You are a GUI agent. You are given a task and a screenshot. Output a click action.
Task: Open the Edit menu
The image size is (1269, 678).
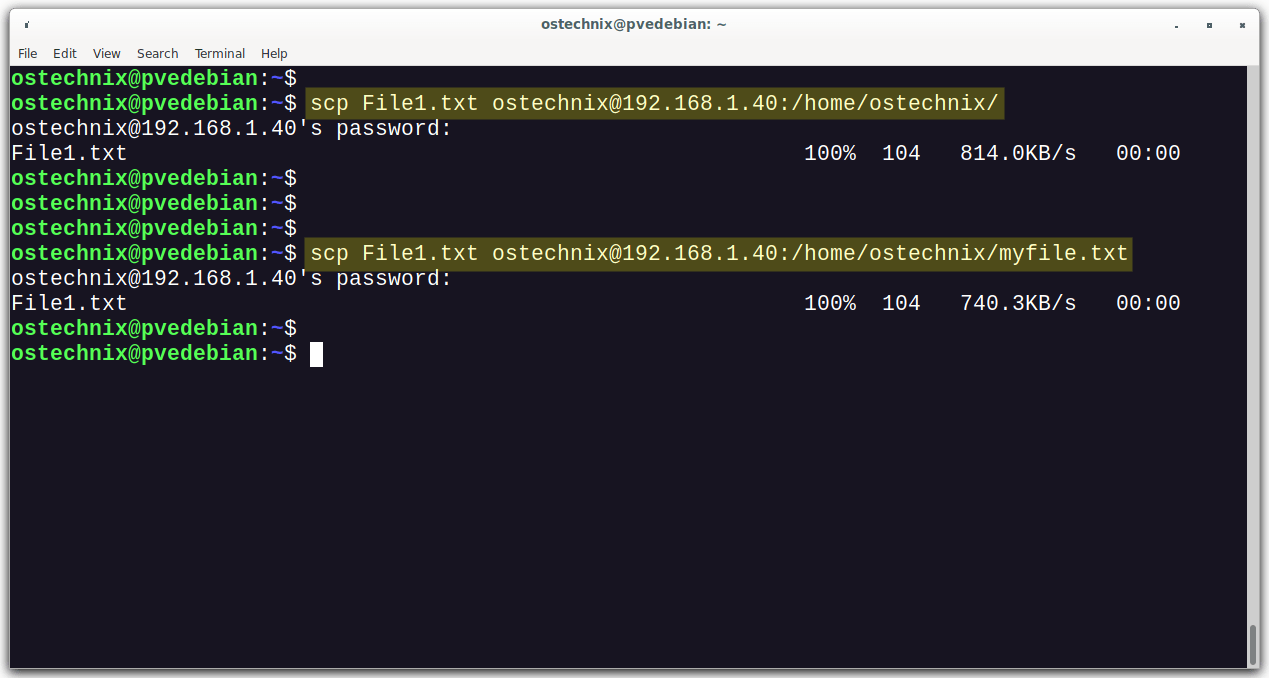(x=64, y=53)
